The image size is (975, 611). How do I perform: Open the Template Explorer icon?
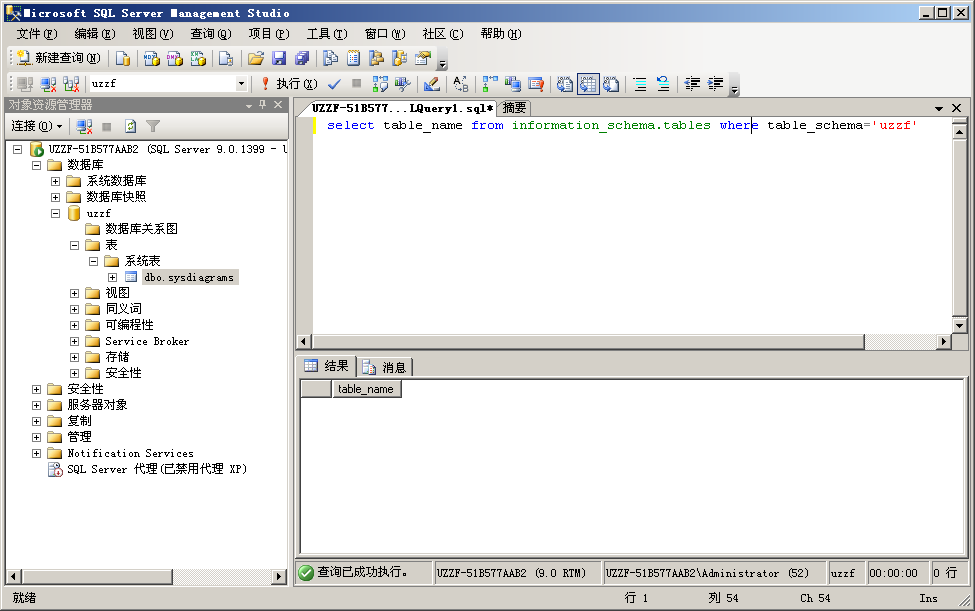tap(399, 58)
